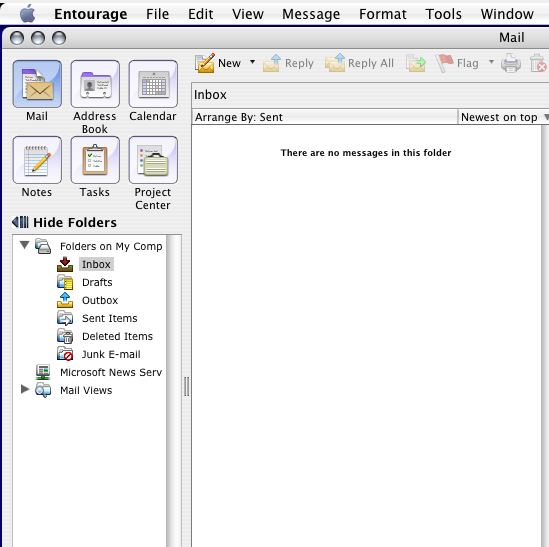Open the Message menu

[311, 14]
